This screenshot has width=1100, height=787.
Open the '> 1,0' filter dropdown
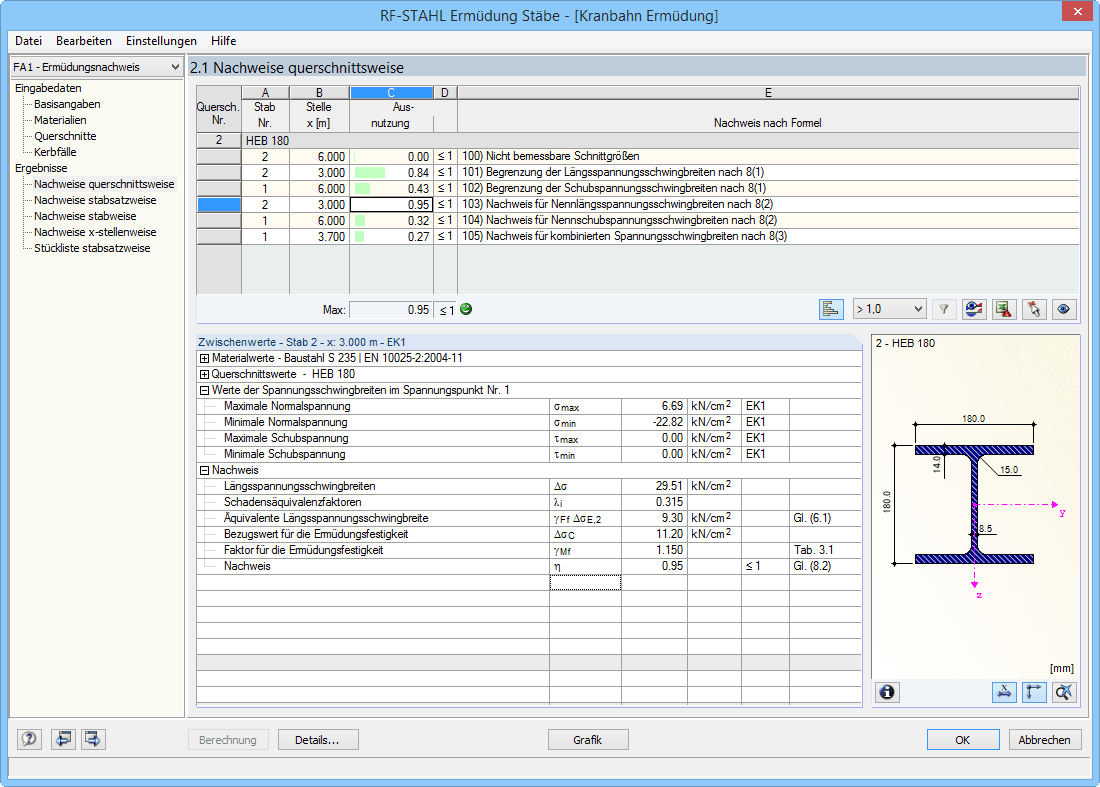[x=889, y=309]
